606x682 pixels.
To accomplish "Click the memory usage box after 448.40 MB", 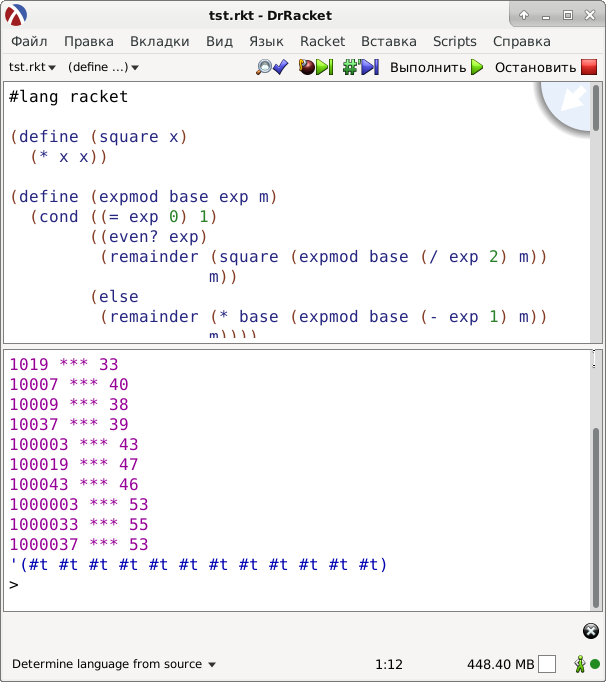I will pos(546,664).
